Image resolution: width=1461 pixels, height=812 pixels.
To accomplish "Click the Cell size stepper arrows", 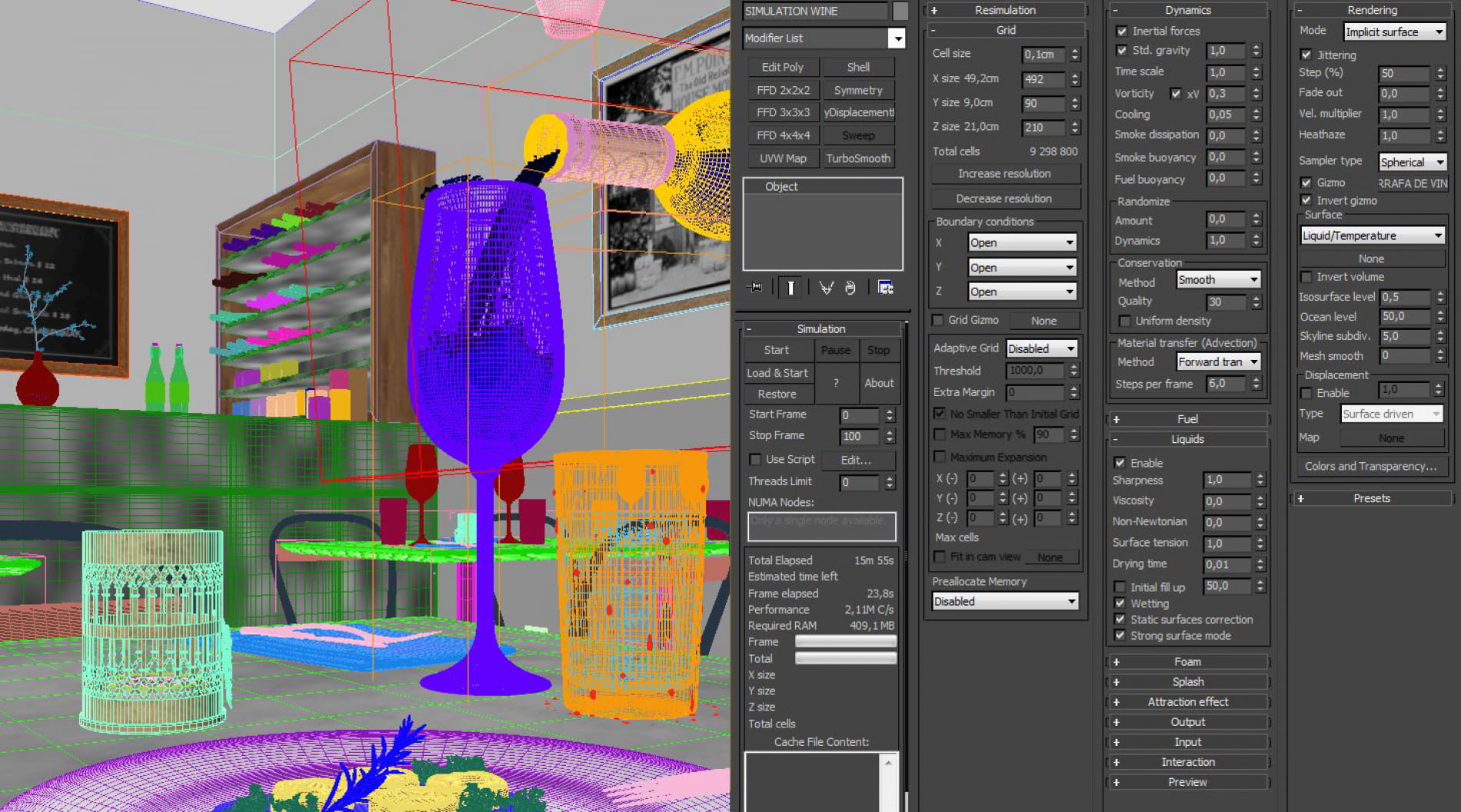I will coord(1075,55).
